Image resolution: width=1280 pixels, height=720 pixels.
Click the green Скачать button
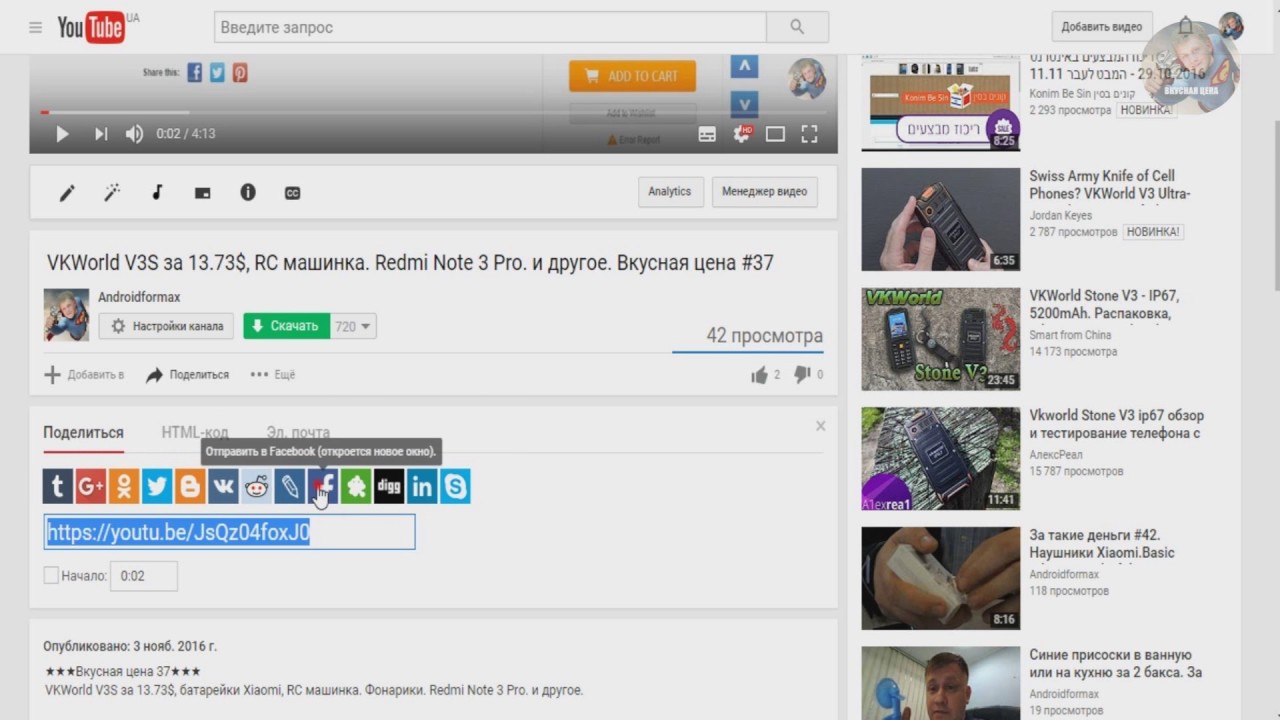286,326
